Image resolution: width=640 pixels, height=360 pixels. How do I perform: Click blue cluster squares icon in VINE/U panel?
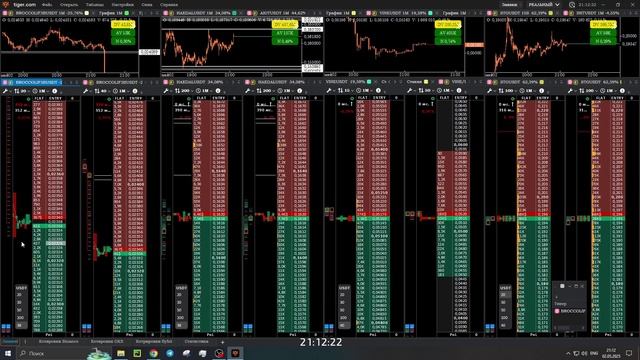pyautogui.click(x=409, y=327)
